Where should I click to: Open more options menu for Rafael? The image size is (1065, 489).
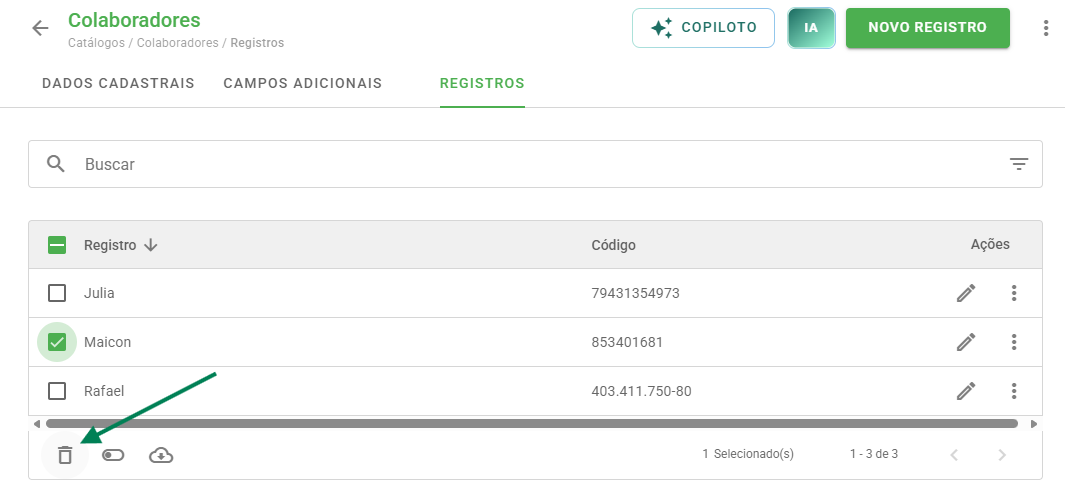click(1013, 391)
